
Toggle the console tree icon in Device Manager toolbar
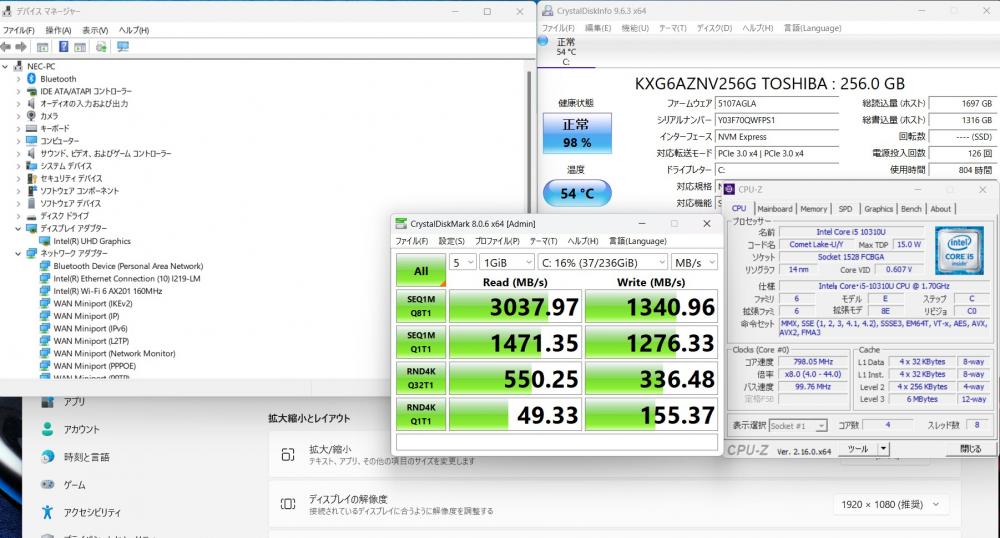42,47
